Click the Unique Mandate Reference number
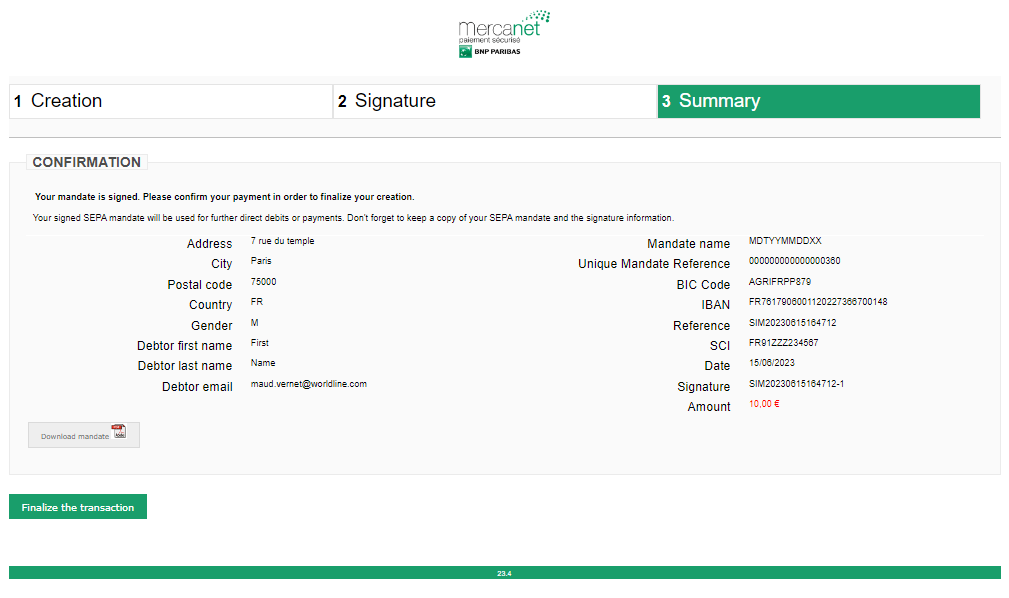The height and width of the screenshot is (598, 1009). coord(794,261)
